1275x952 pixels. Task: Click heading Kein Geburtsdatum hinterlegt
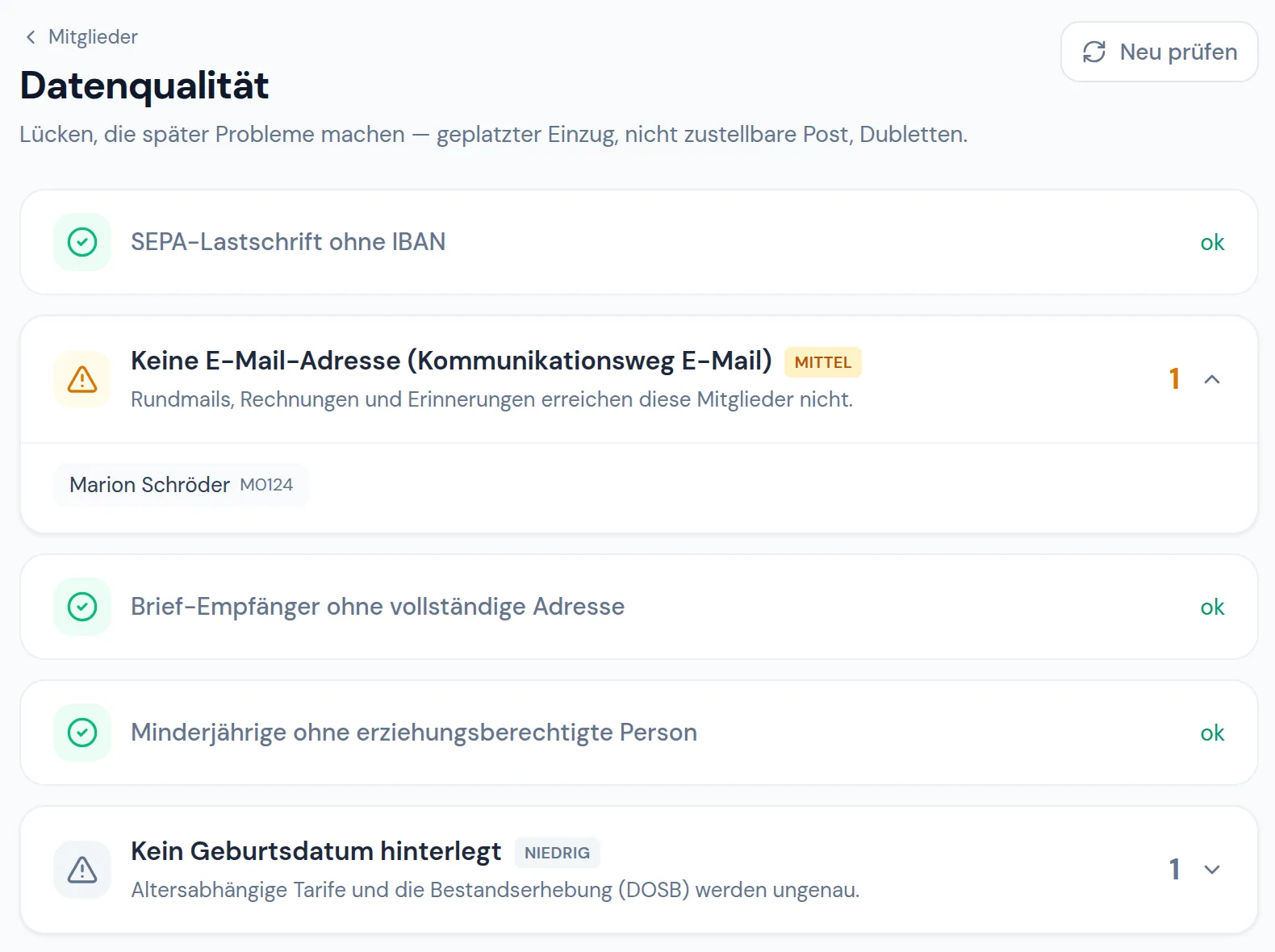click(316, 851)
